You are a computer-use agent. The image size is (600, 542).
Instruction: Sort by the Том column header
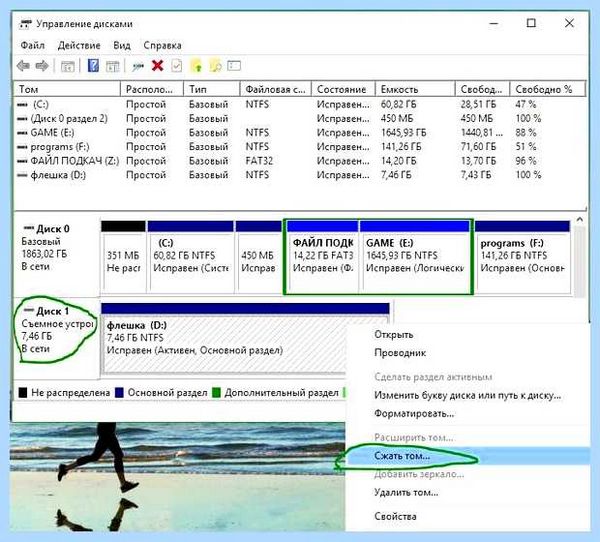67,89
